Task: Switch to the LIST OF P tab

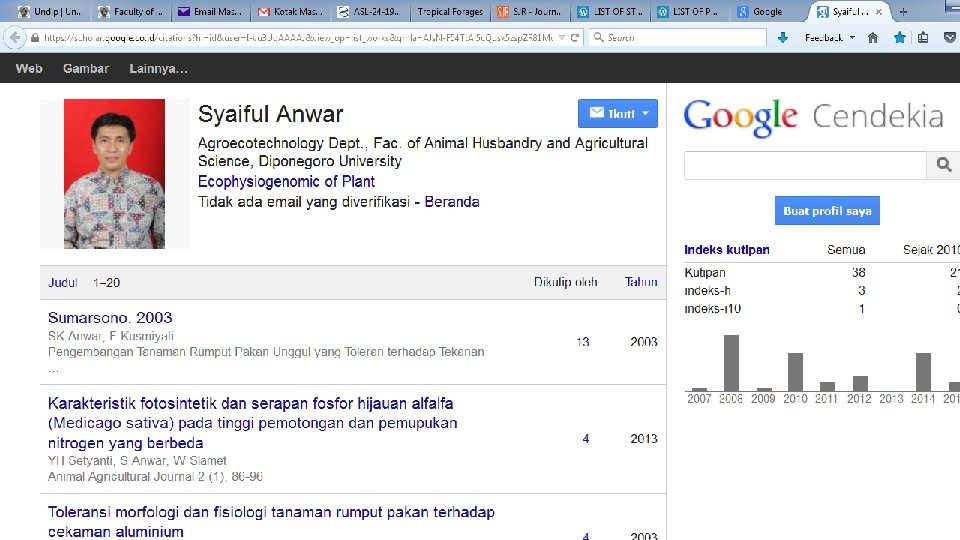Action: pos(690,12)
